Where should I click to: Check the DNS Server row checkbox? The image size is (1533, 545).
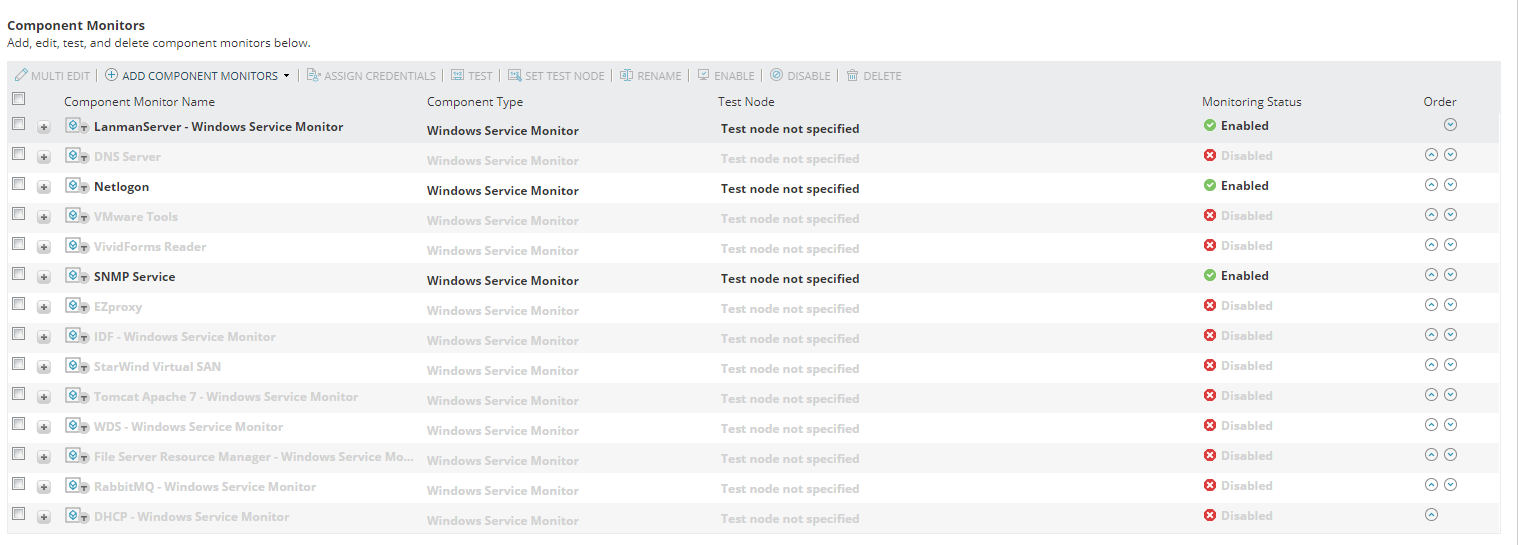[18, 155]
